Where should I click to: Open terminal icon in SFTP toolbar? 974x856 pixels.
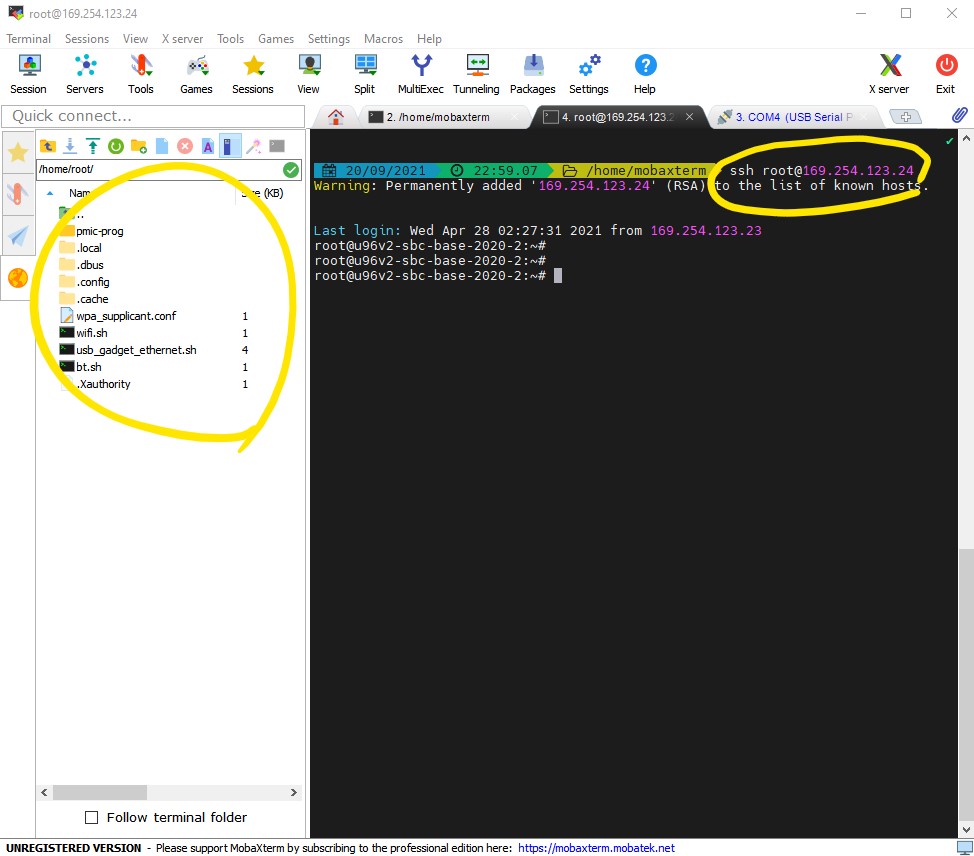[277, 147]
